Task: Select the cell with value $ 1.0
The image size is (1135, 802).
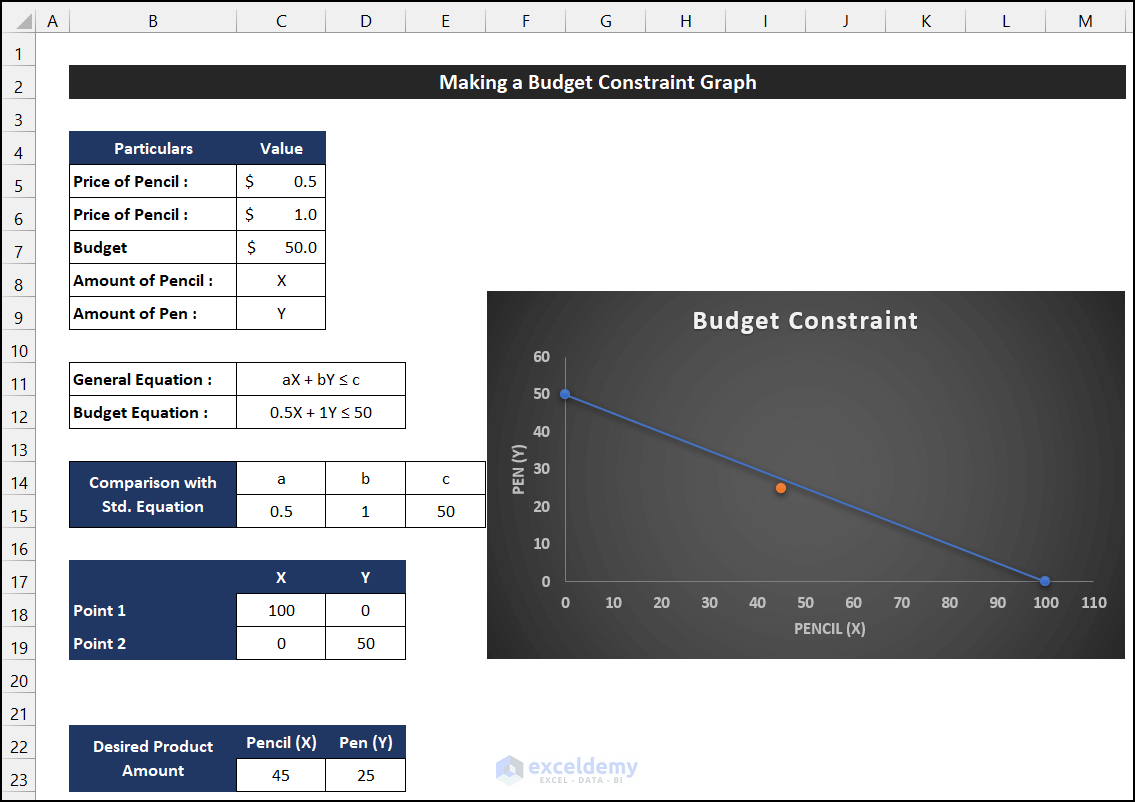Action: tap(281, 214)
